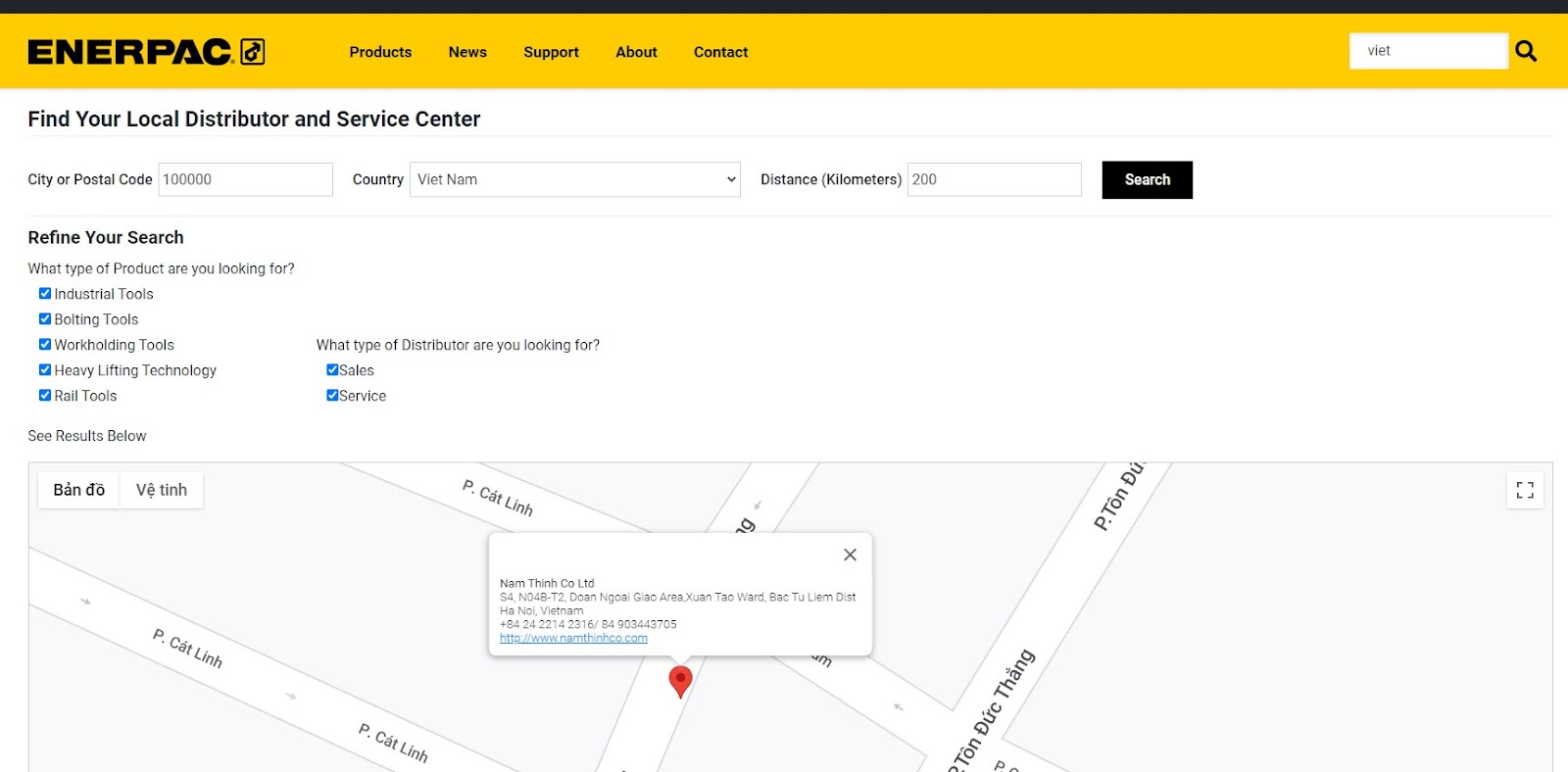
Task: Open the Support menu
Action: (551, 52)
